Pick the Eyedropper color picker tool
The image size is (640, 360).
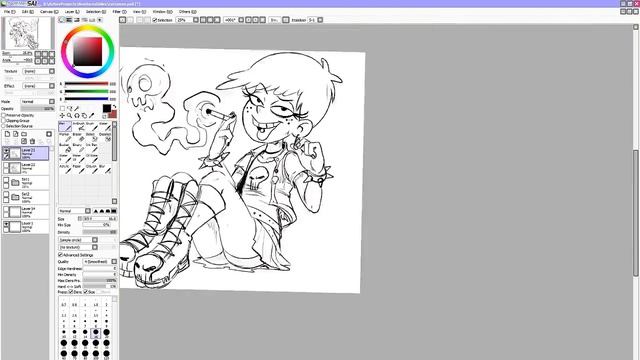[x=91, y=116]
